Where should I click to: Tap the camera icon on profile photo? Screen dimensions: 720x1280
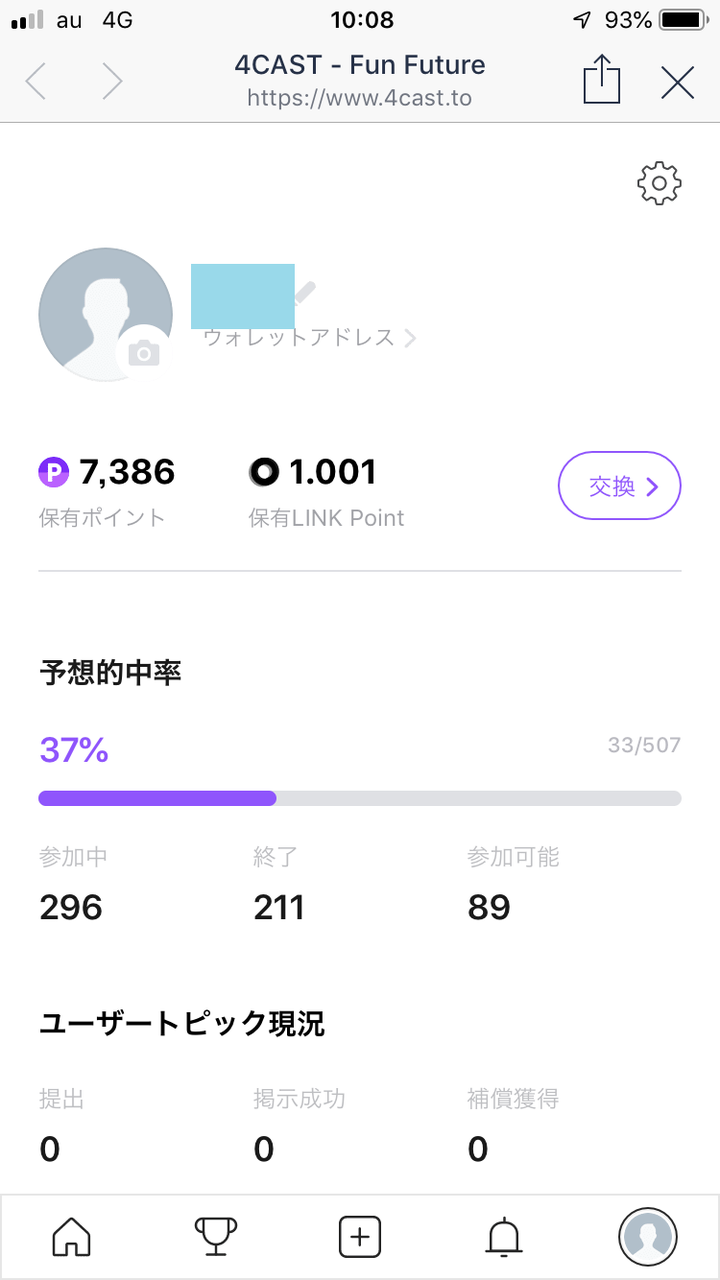click(144, 352)
